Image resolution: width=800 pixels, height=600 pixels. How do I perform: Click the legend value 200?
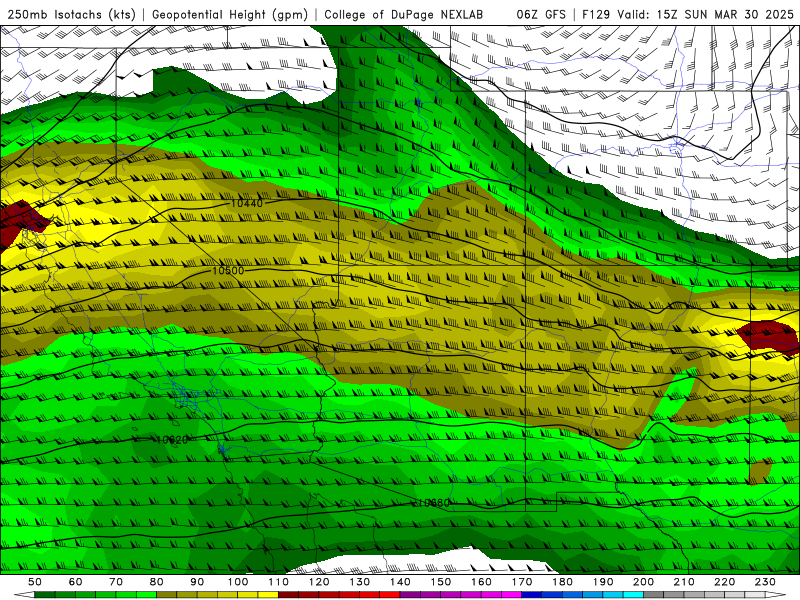click(x=643, y=582)
